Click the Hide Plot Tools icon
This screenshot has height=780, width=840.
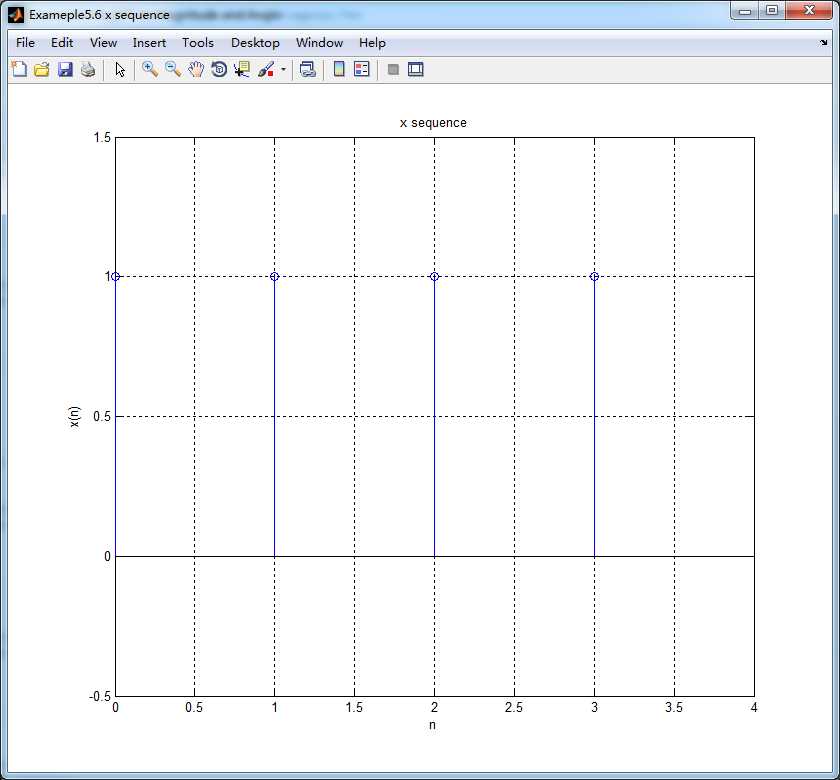[x=393, y=69]
